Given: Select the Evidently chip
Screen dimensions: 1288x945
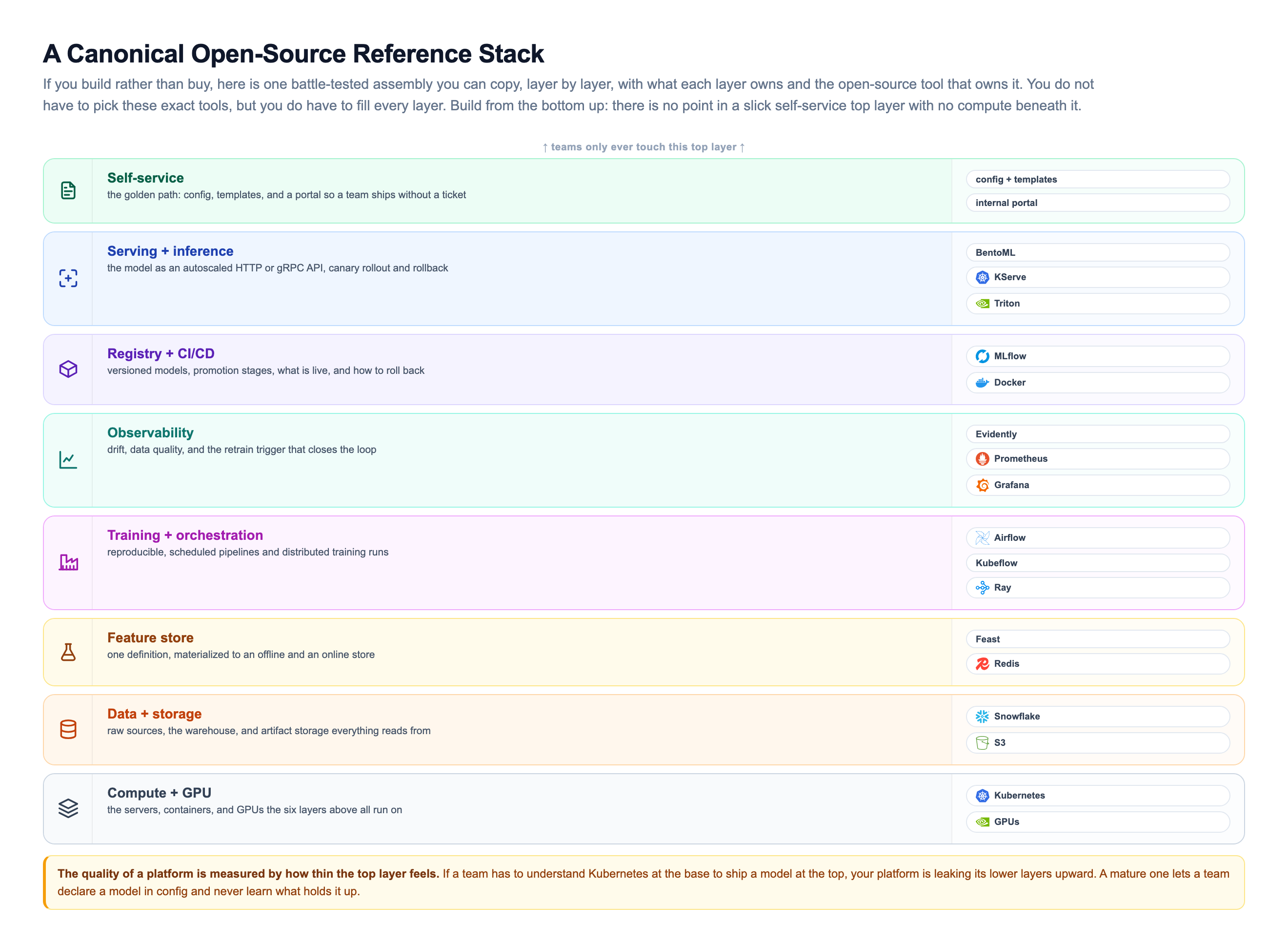Looking at the screenshot, I should point(1098,434).
